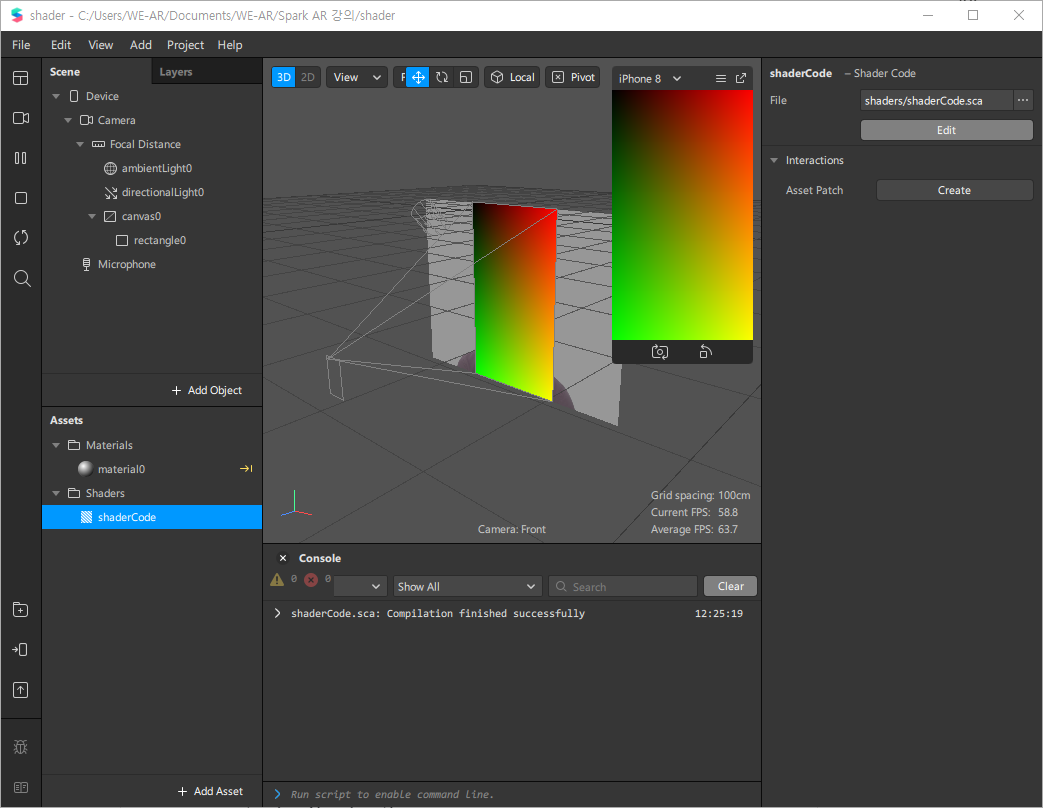Click the switch camera icon in simulator
This screenshot has height=808, width=1043.
[659, 352]
